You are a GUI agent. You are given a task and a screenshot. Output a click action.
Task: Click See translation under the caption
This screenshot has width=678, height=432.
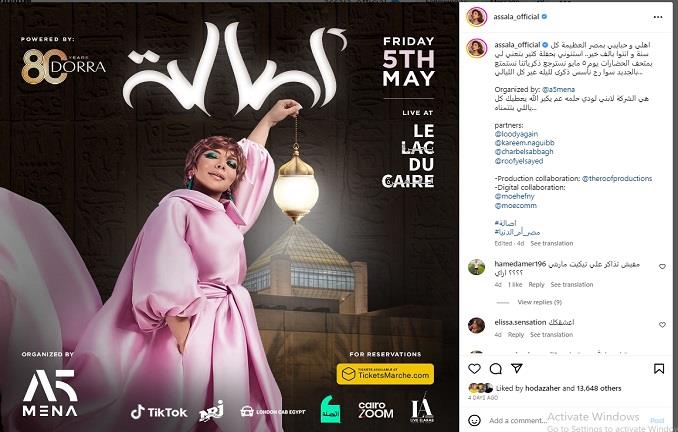pyautogui.click(x=551, y=243)
